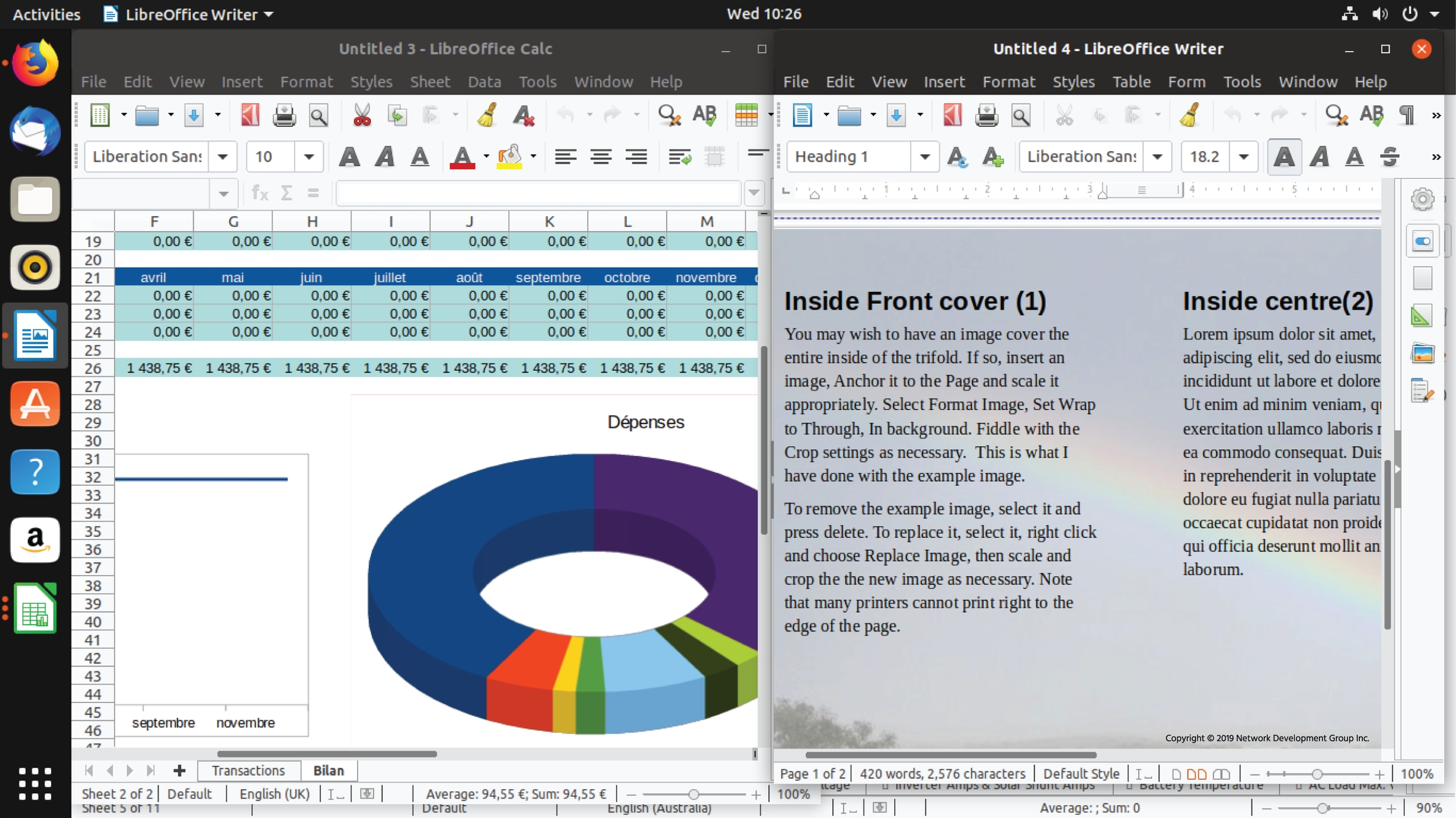Click Export as PDF icon in Writer
Viewport: 1456px width, 818px height.
tap(952, 116)
